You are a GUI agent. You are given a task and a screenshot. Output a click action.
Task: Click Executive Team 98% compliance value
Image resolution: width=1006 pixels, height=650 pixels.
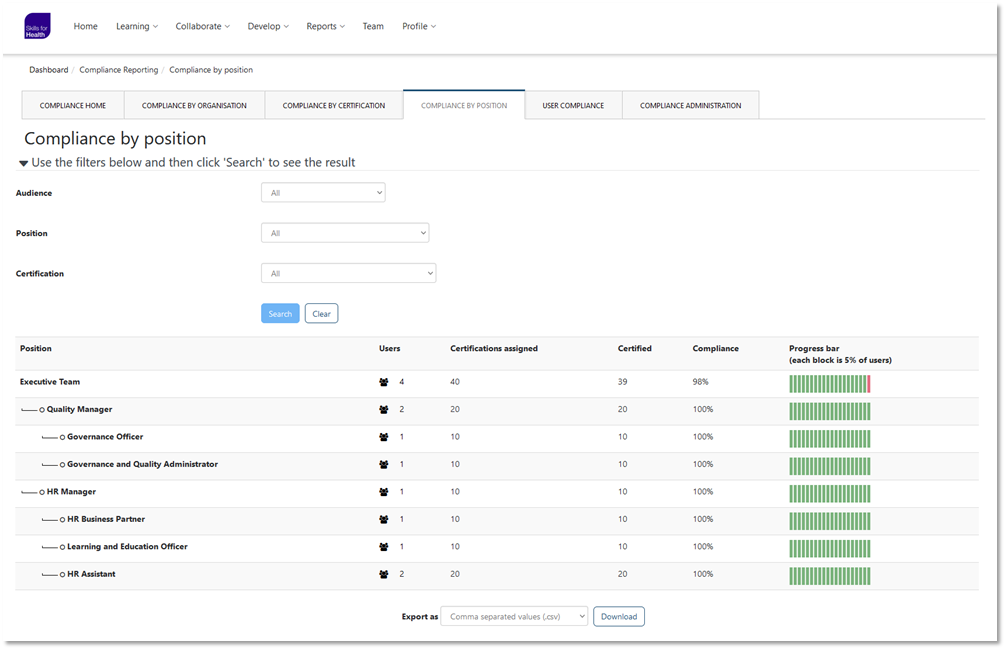(701, 382)
